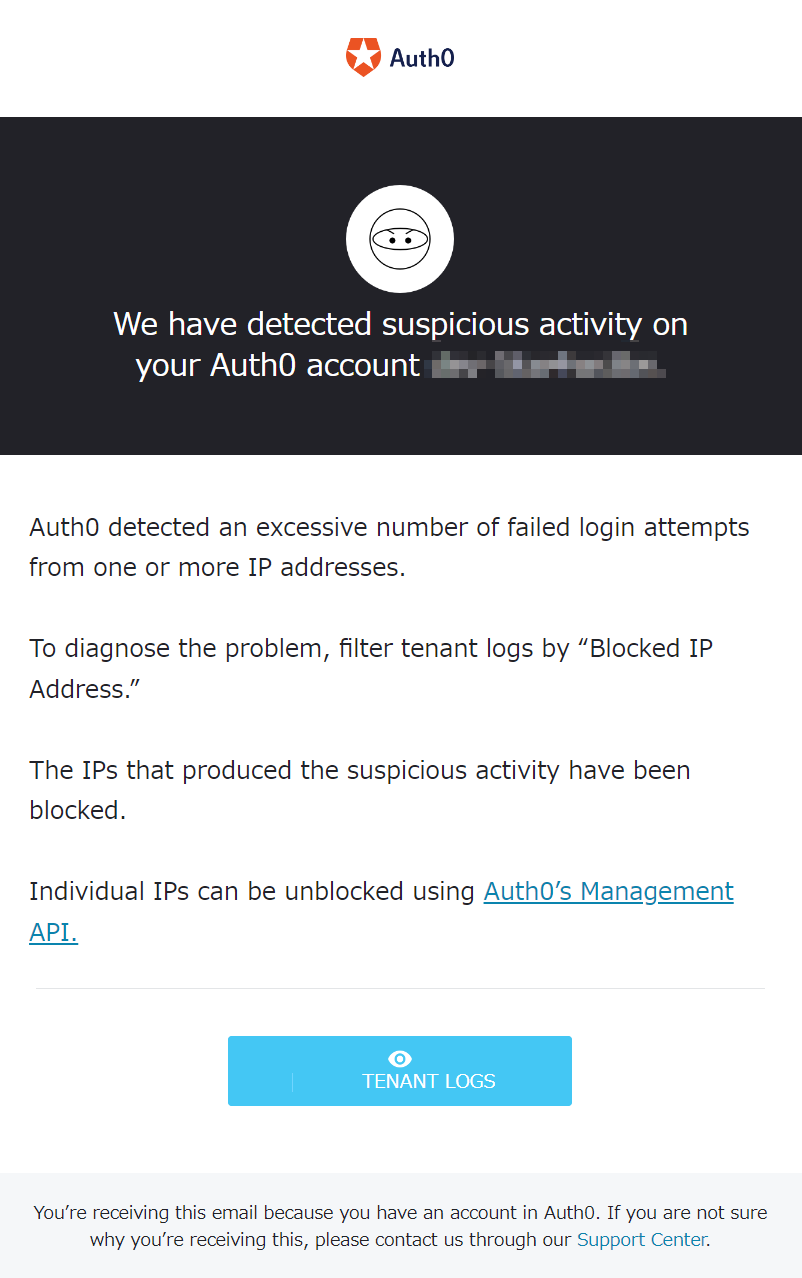The height and width of the screenshot is (1278, 802).
Task: Click the paragraph about blocked IPs
Action: point(360,790)
